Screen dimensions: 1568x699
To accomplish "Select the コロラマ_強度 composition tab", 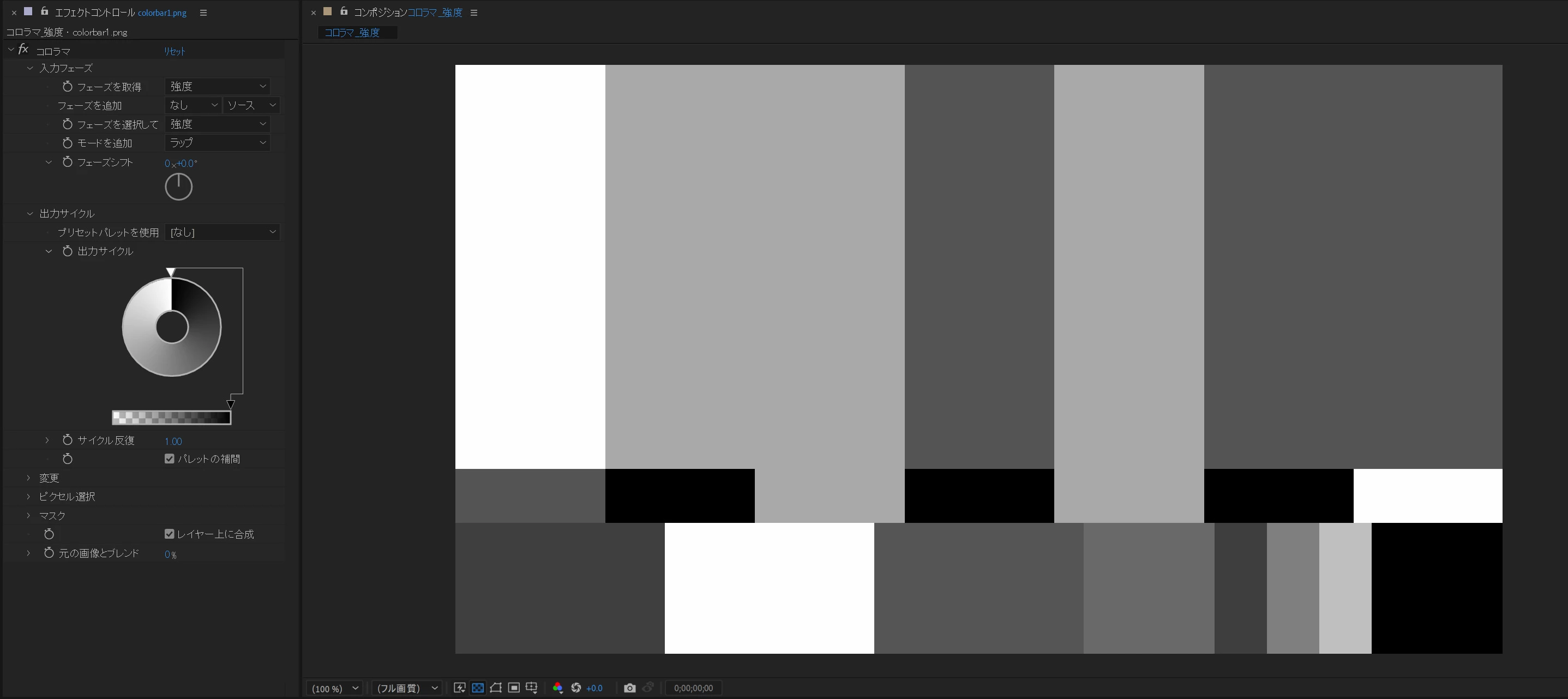I will tap(352, 32).
